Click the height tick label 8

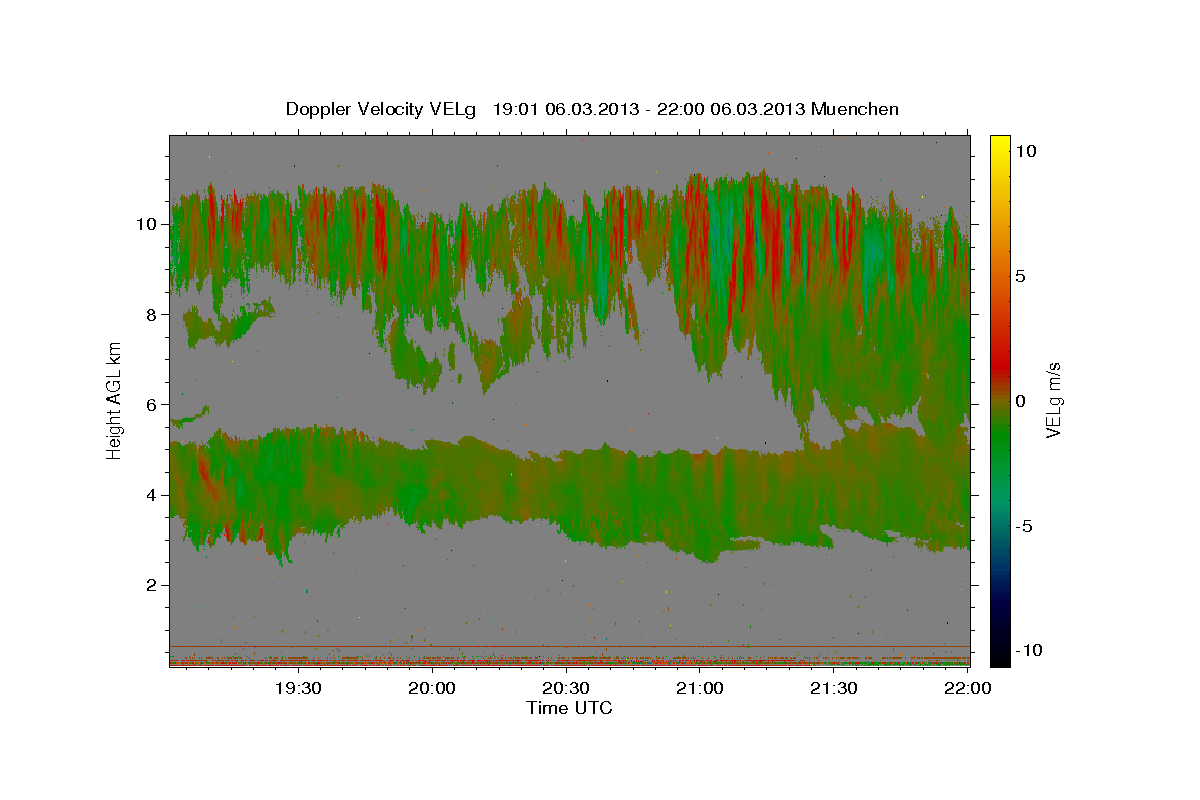(x=154, y=314)
